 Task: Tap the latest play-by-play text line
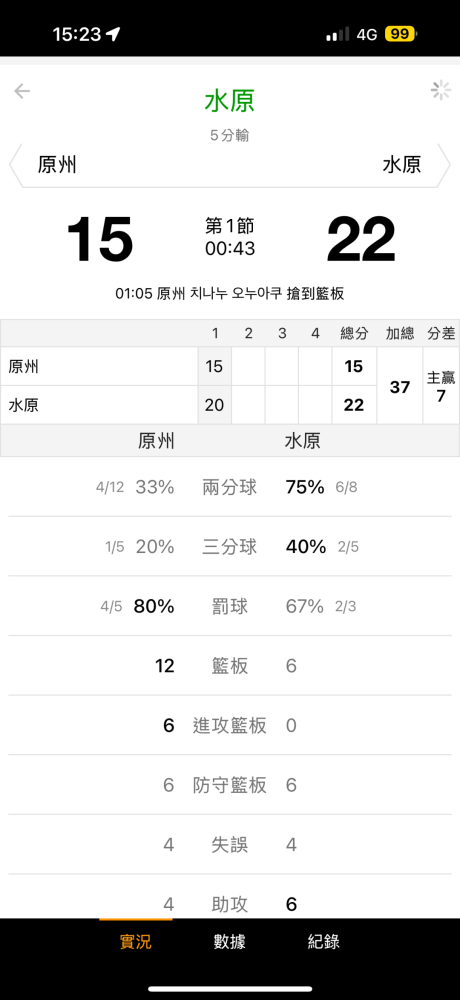pos(230,294)
